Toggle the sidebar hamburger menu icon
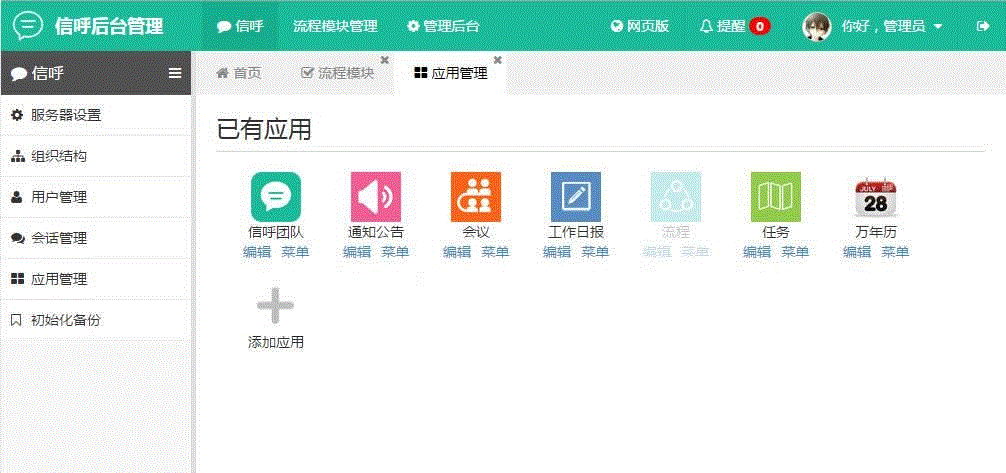The width and height of the screenshot is (1006, 473). [x=175, y=73]
